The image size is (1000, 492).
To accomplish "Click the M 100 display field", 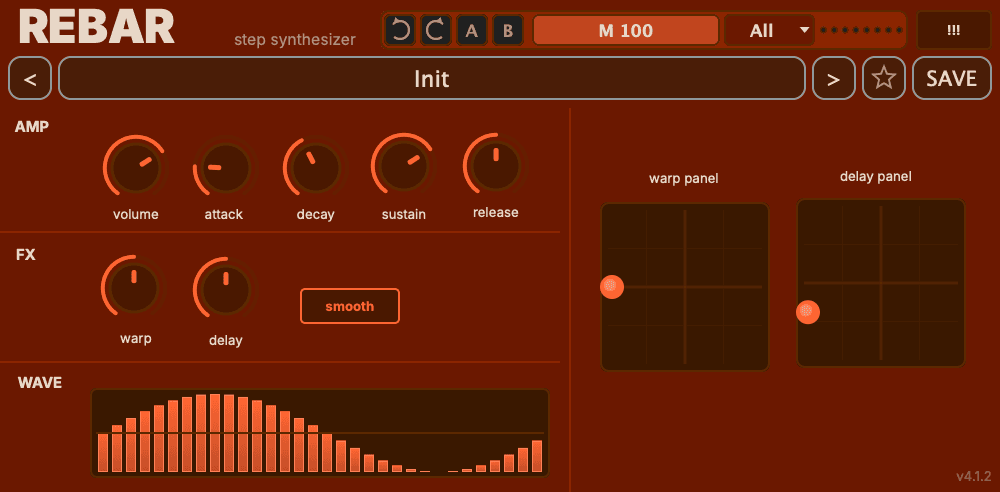I will [626, 30].
